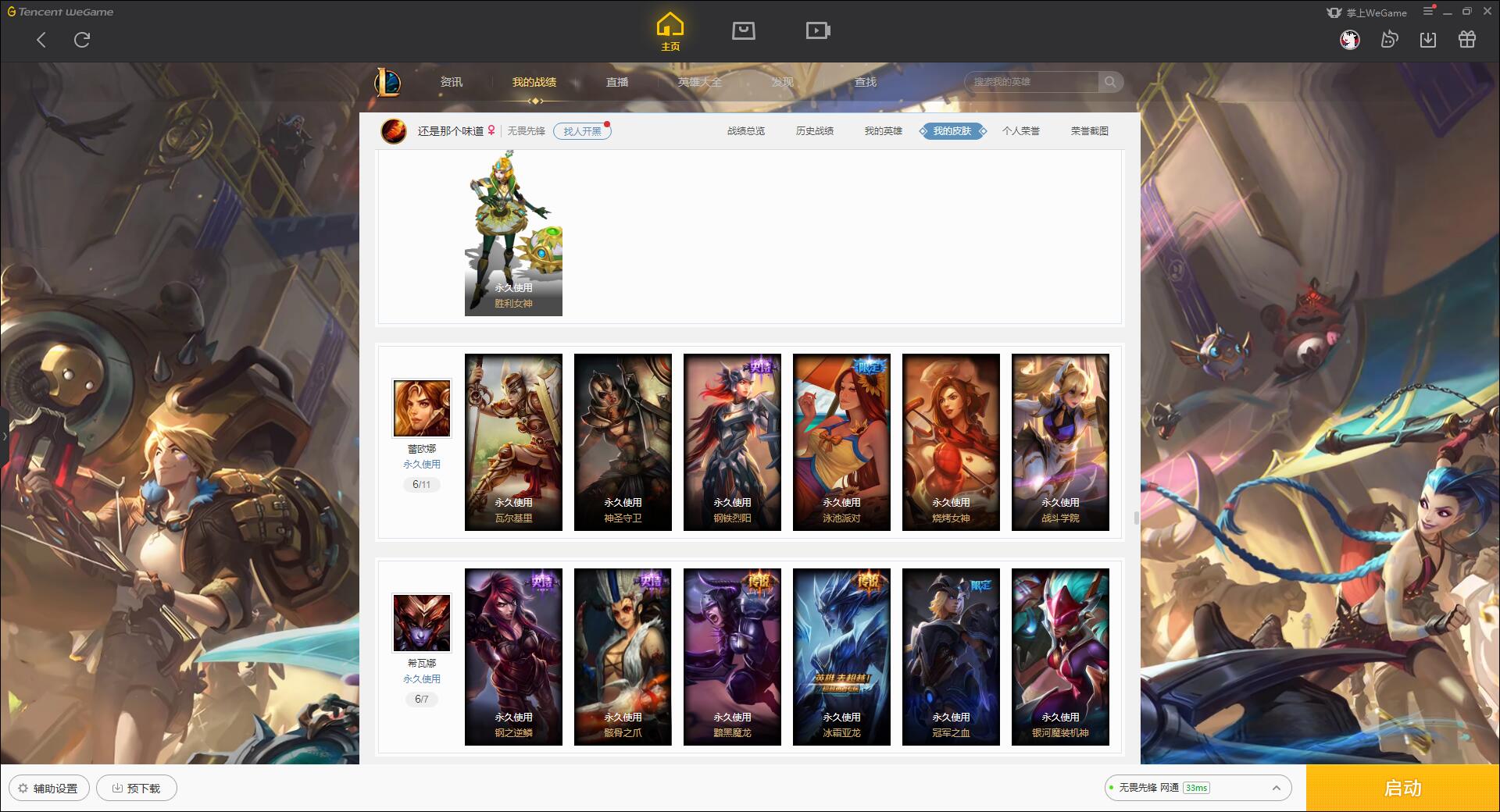Open the 冰霜亚龙 skin thumbnail
1500x812 pixels.
coord(841,657)
